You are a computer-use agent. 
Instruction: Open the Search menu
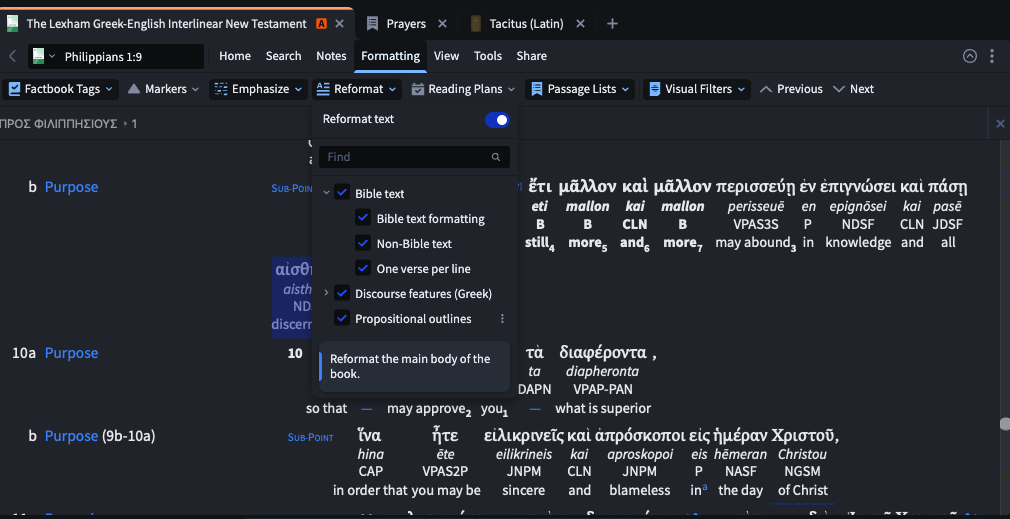[283, 56]
